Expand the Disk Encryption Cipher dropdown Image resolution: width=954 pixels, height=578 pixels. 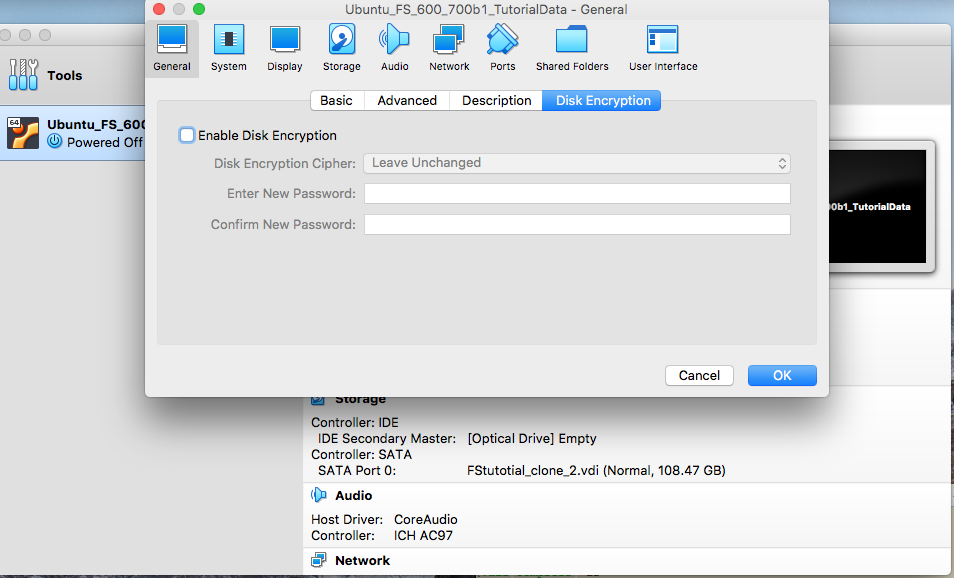point(577,163)
